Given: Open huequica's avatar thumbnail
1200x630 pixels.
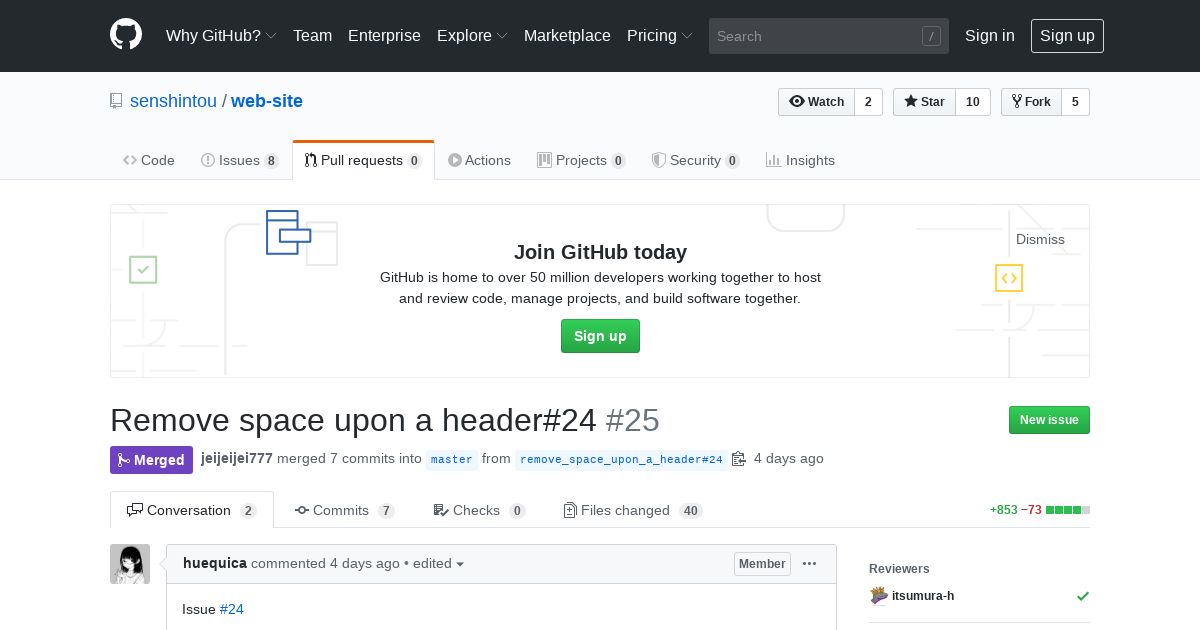Looking at the screenshot, I should pyautogui.click(x=130, y=564).
